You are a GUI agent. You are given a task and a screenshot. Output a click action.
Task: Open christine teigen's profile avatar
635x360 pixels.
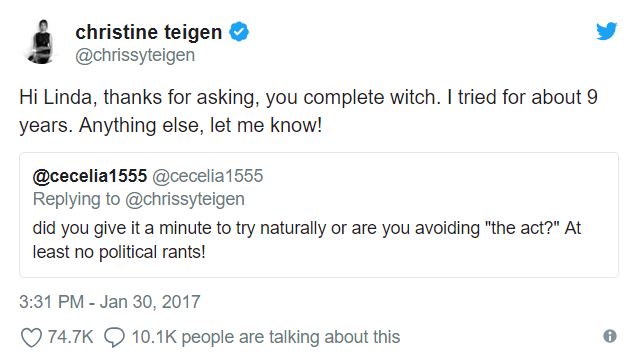pos(42,42)
